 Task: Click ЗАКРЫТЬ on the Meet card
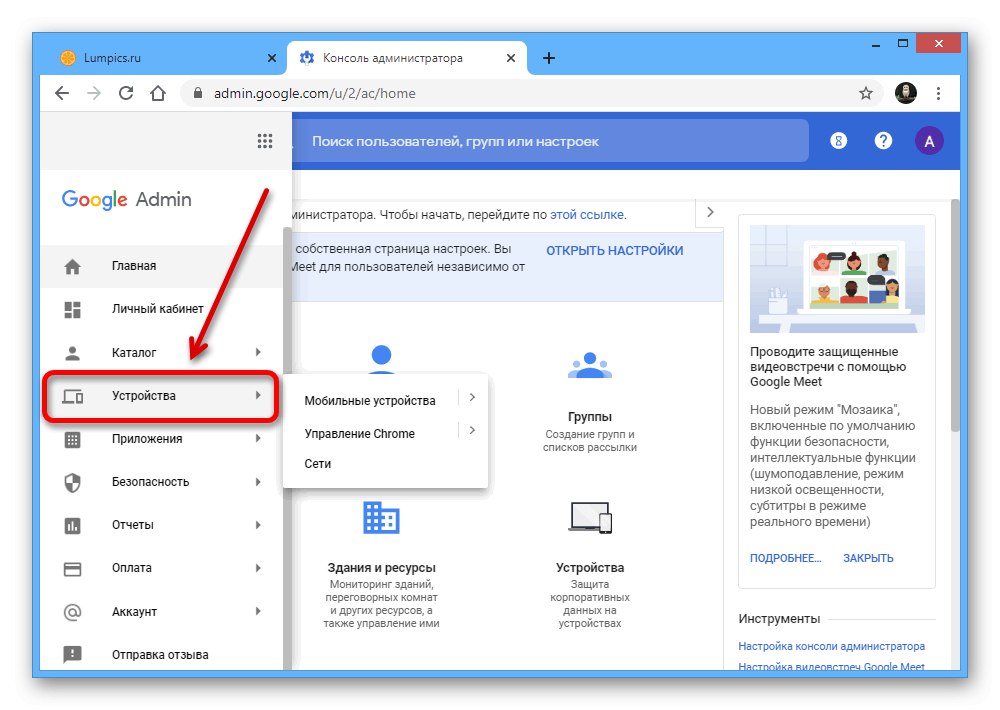pos(868,558)
